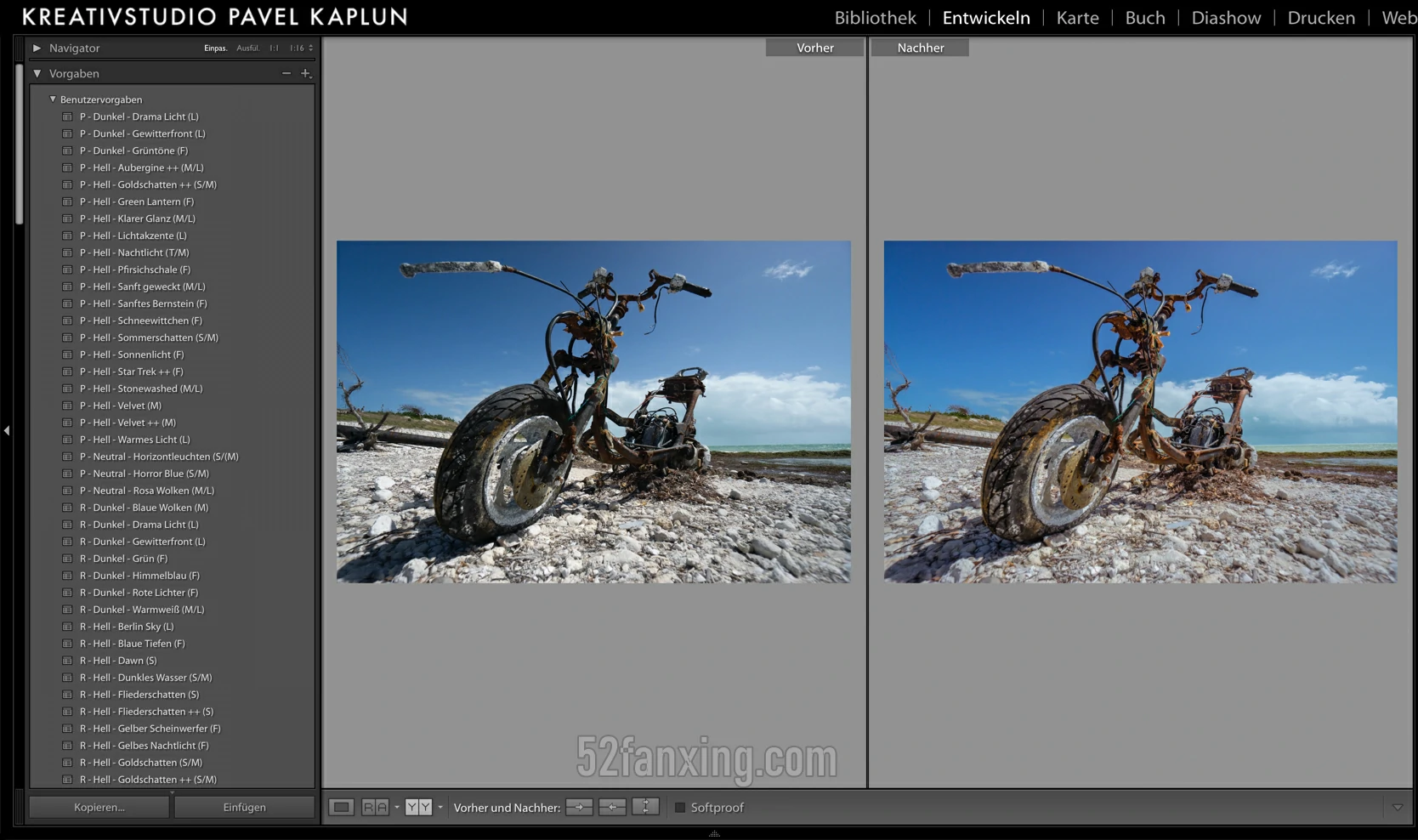Switch to the Diashow module
The image size is (1418, 840).
(x=1226, y=18)
